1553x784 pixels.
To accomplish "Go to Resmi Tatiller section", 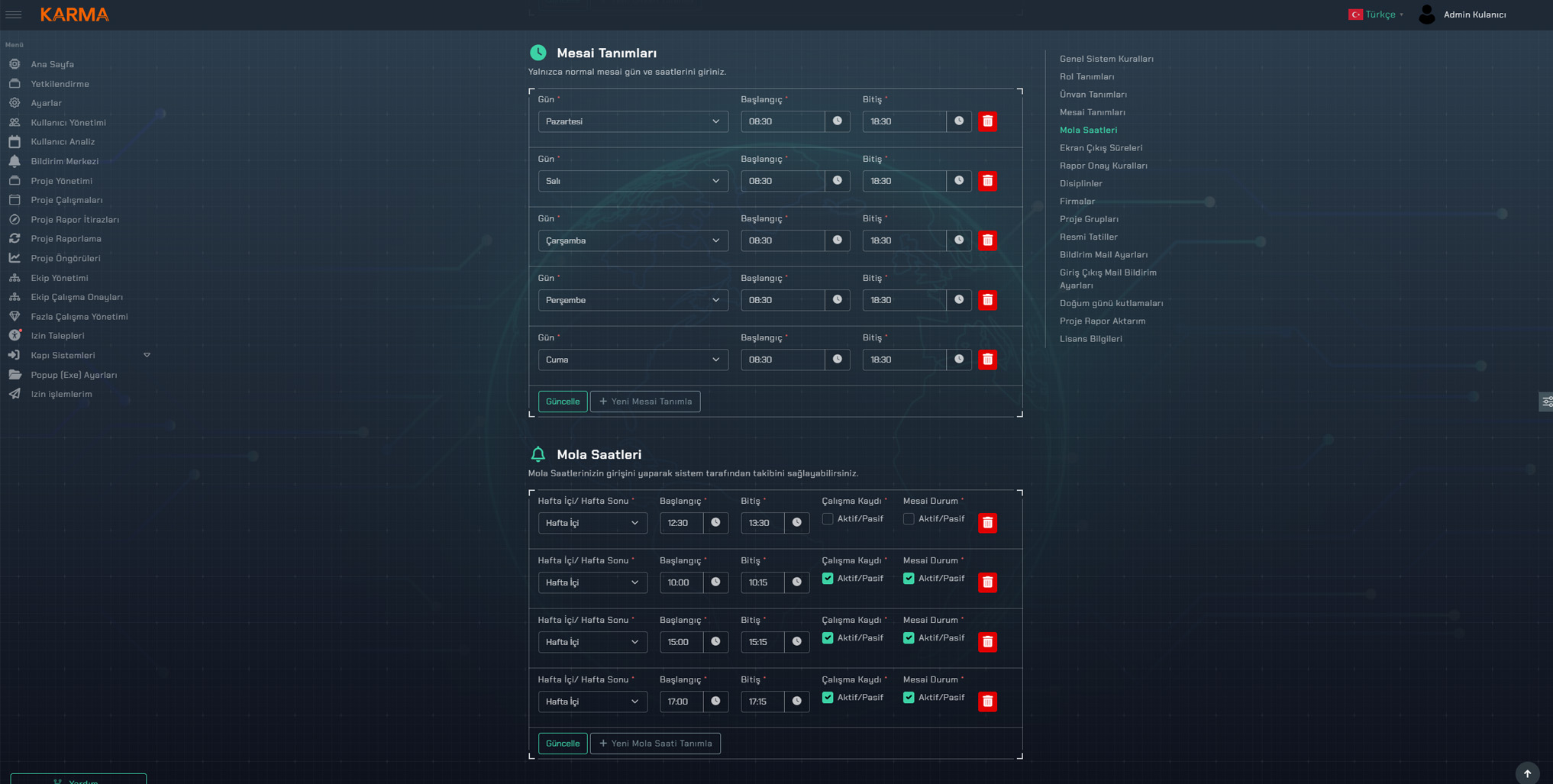I will click(1088, 237).
